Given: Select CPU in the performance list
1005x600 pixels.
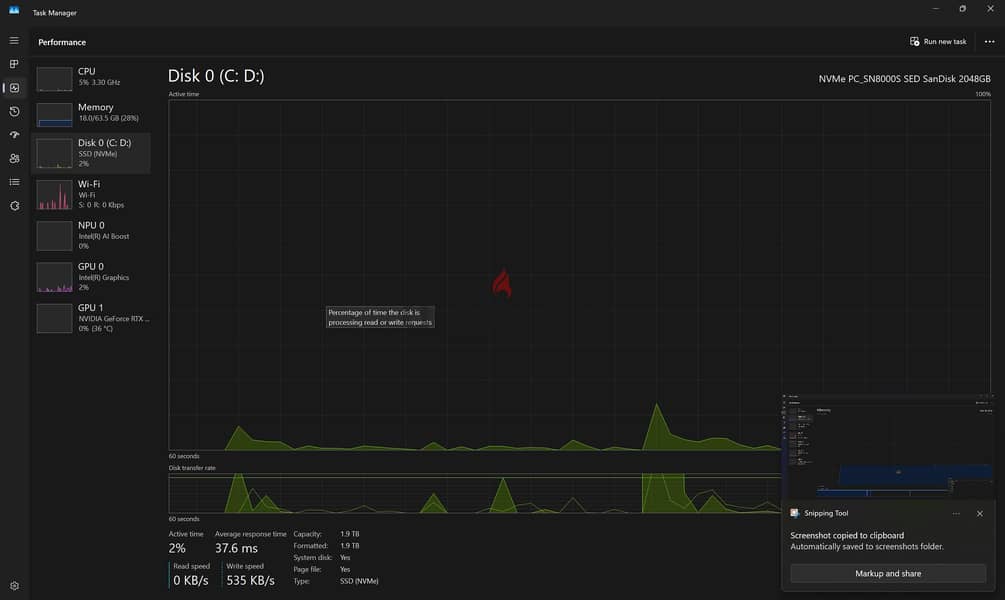Looking at the screenshot, I should click(91, 79).
